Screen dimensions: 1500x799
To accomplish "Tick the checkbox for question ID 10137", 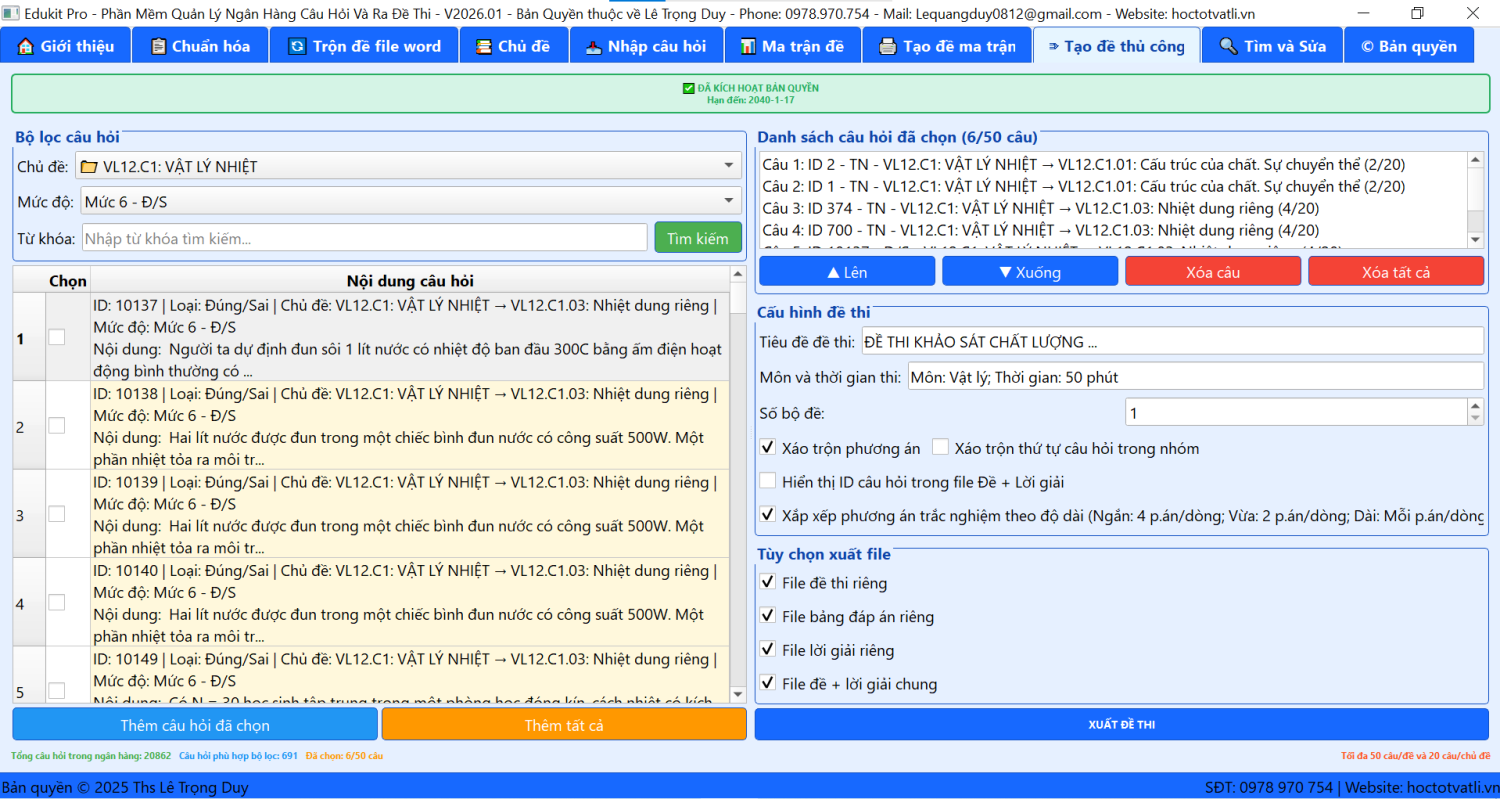I will pos(57,337).
